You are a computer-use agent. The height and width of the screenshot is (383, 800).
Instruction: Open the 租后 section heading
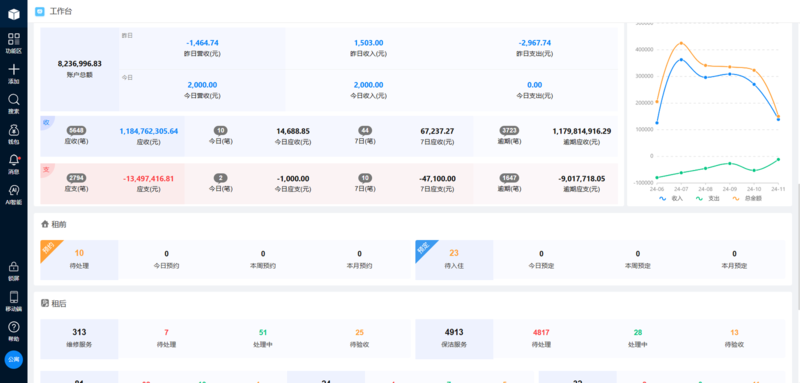click(x=59, y=303)
